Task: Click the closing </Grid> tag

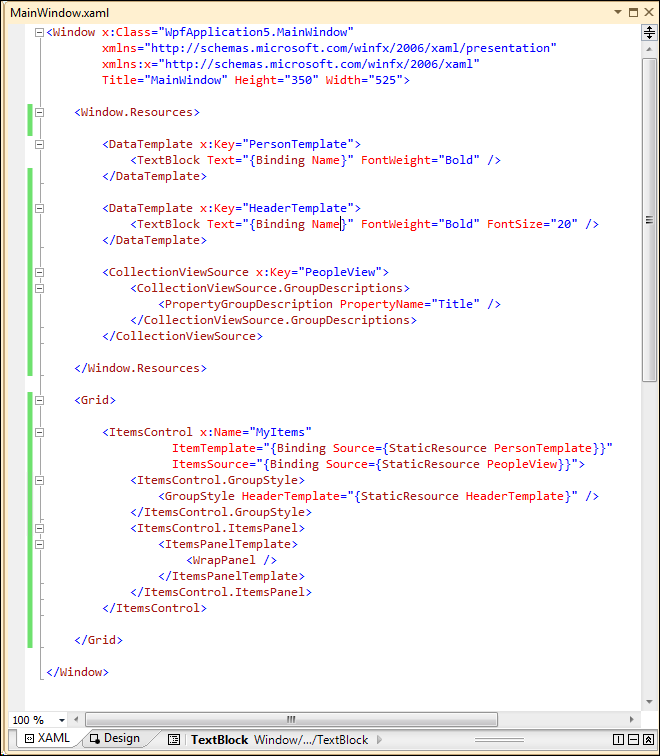Action: coord(98,640)
